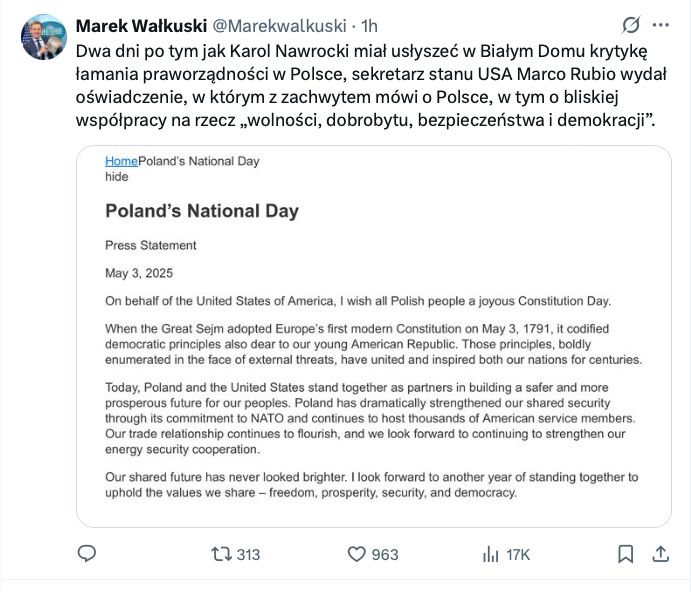This screenshot has height=592, width=691.
Task: Click the "hide" text in embedded statement
Action: (117, 177)
